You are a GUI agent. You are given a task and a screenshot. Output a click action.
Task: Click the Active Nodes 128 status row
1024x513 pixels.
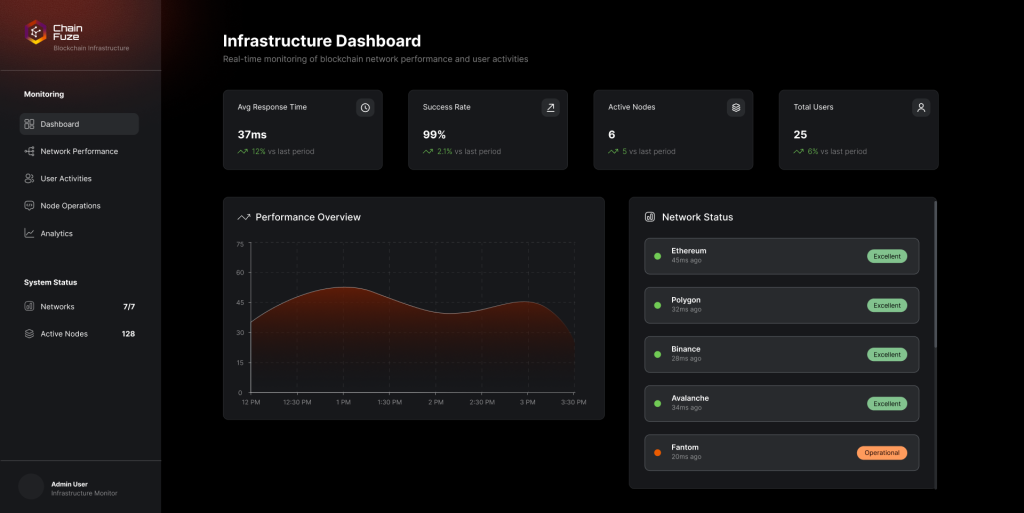pyautogui.click(x=79, y=334)
